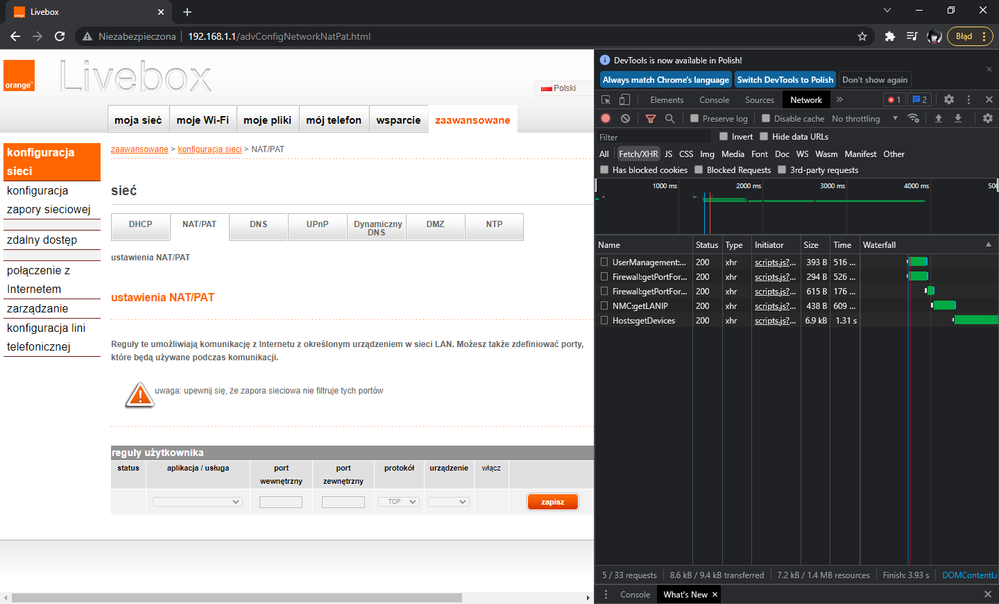Click Switch DevTools to Polish button
Viewport: 999px width, 604px height.
(785, 80)
